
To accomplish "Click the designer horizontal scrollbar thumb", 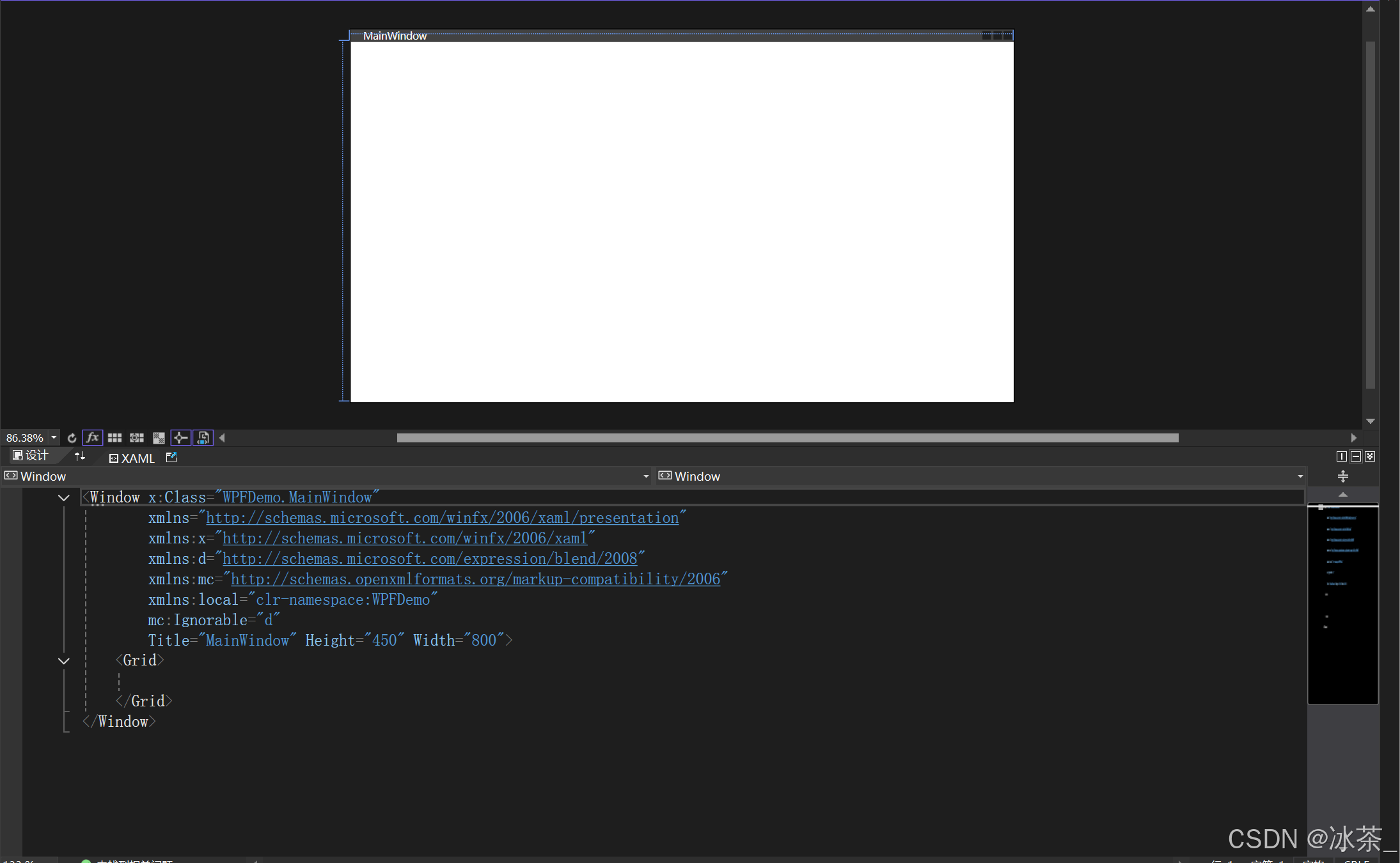I will click(787, 438).
